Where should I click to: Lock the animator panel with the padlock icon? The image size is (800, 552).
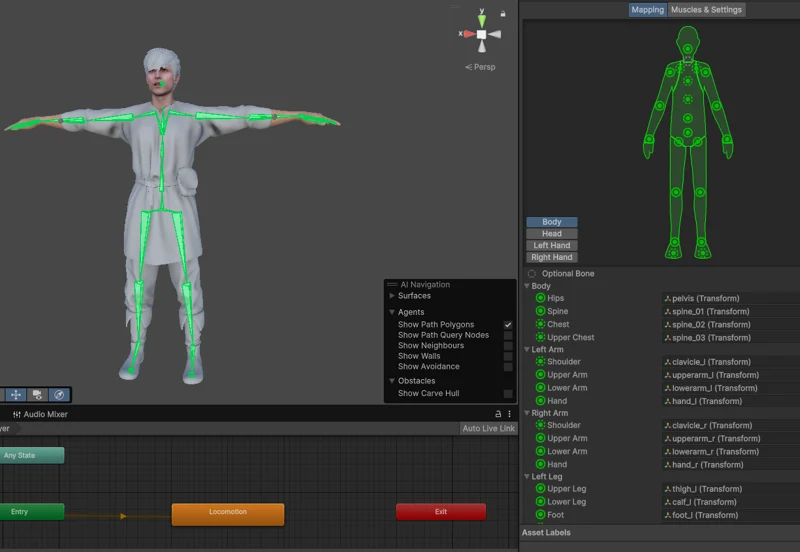[498, 414]
